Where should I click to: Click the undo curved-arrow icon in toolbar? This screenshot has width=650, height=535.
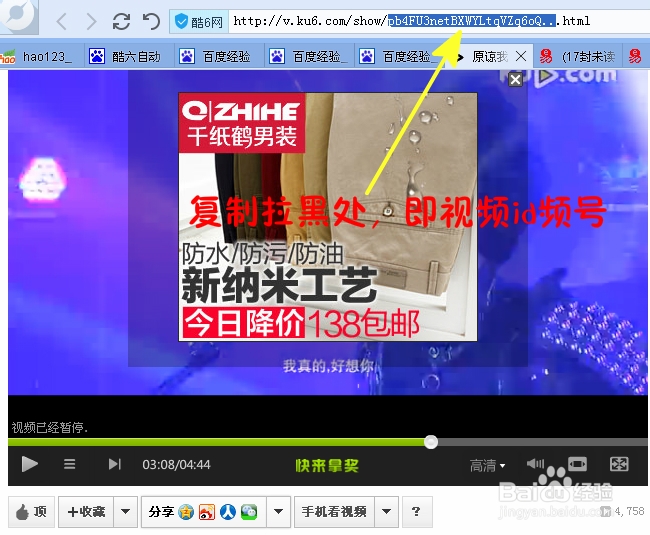151,21
